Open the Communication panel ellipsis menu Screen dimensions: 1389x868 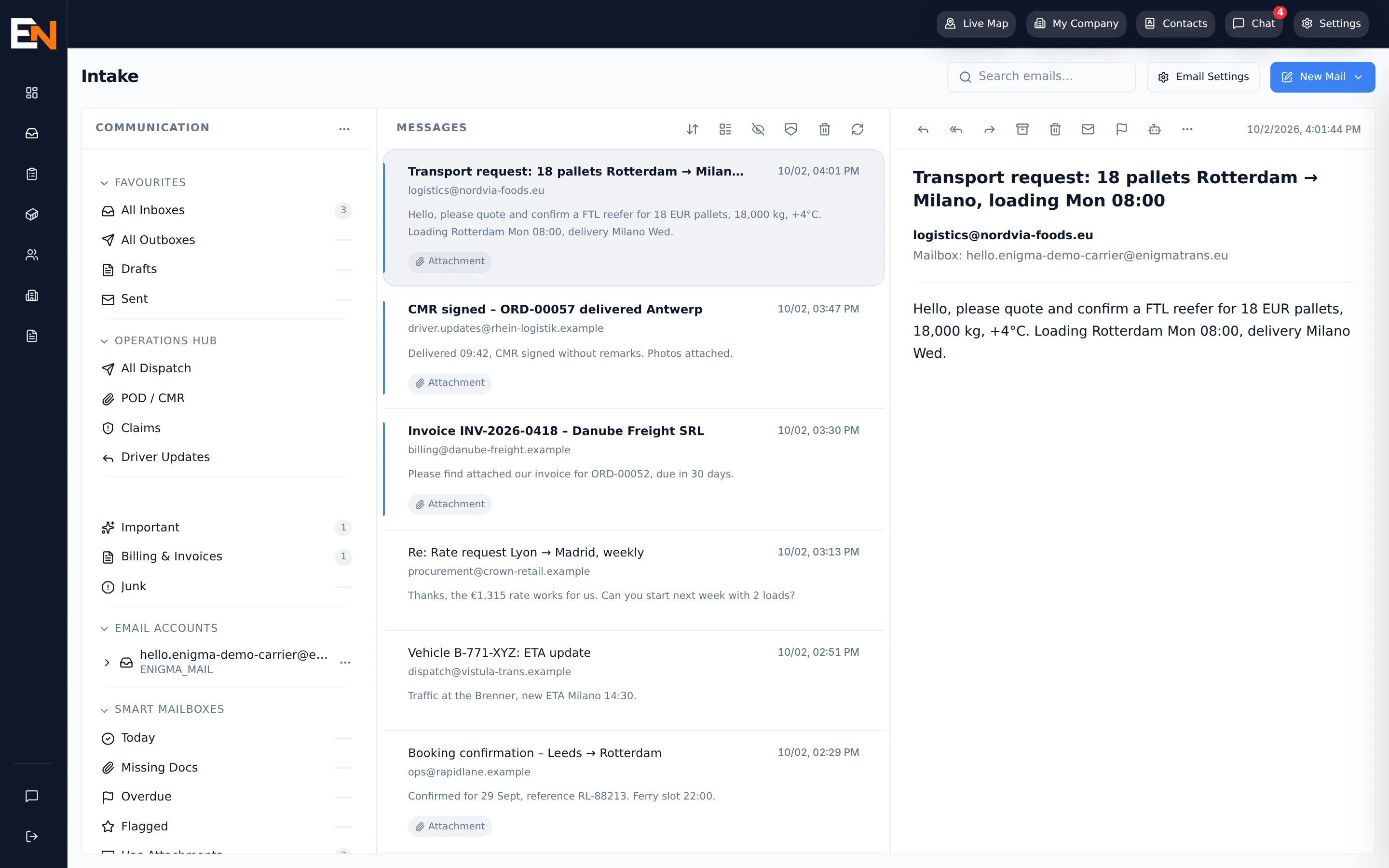coord(344,129)
